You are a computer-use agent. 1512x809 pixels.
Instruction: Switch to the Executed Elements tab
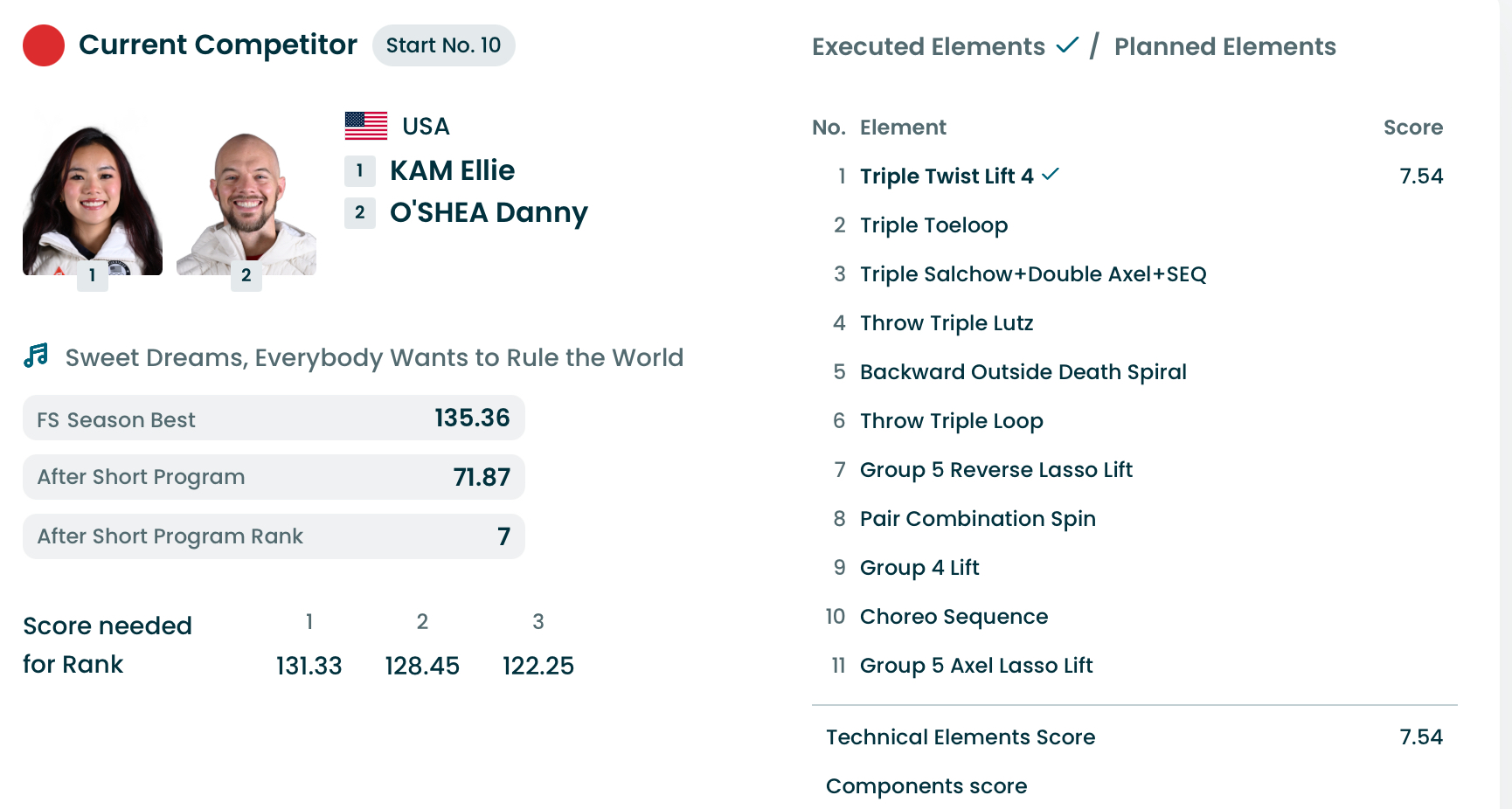928,46
